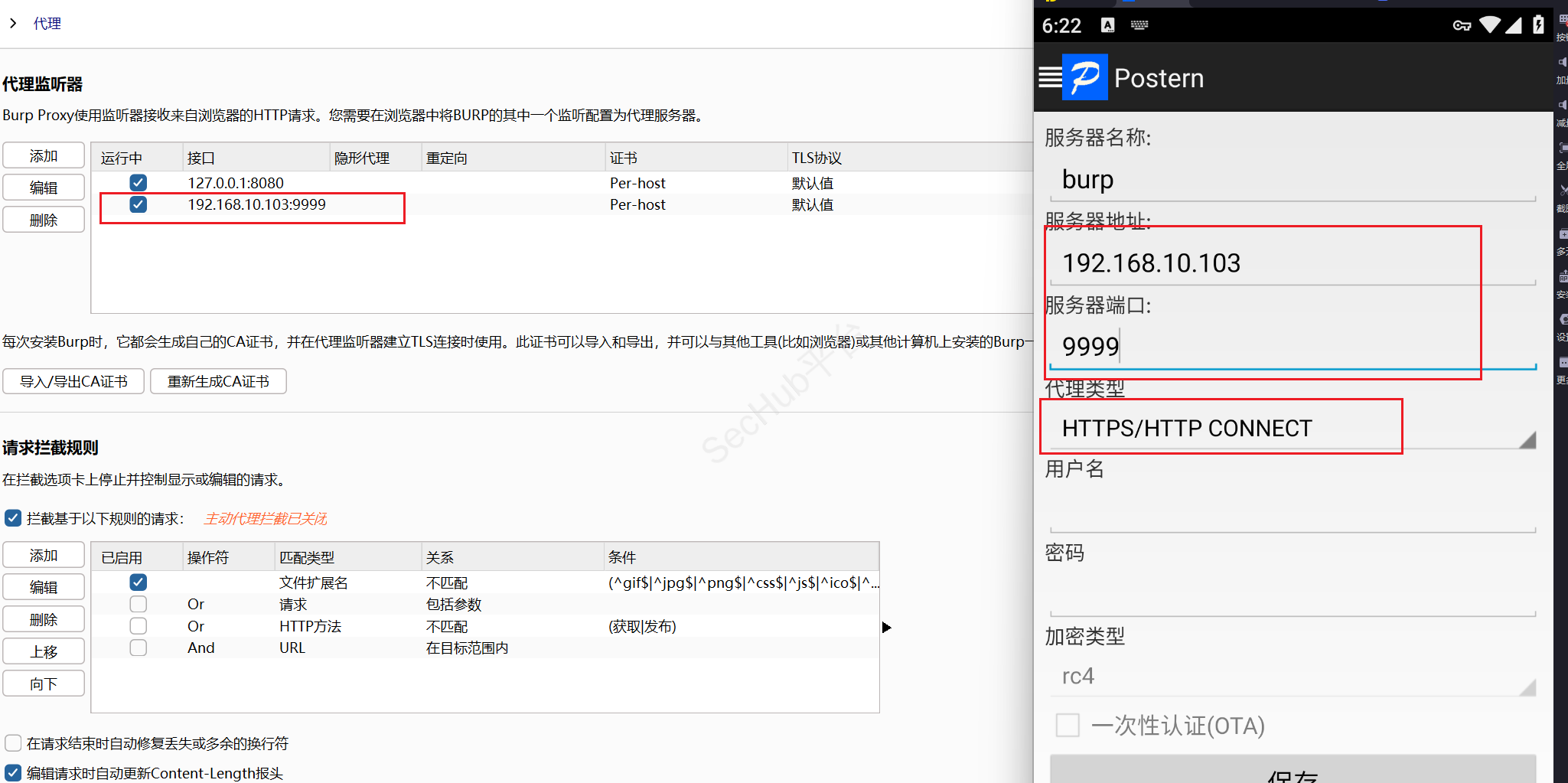The width and height of the screenshot is (1568, 783).
Task: Disable the 文件扩展名 rule checkbox
Action: [x=139, y=582]
